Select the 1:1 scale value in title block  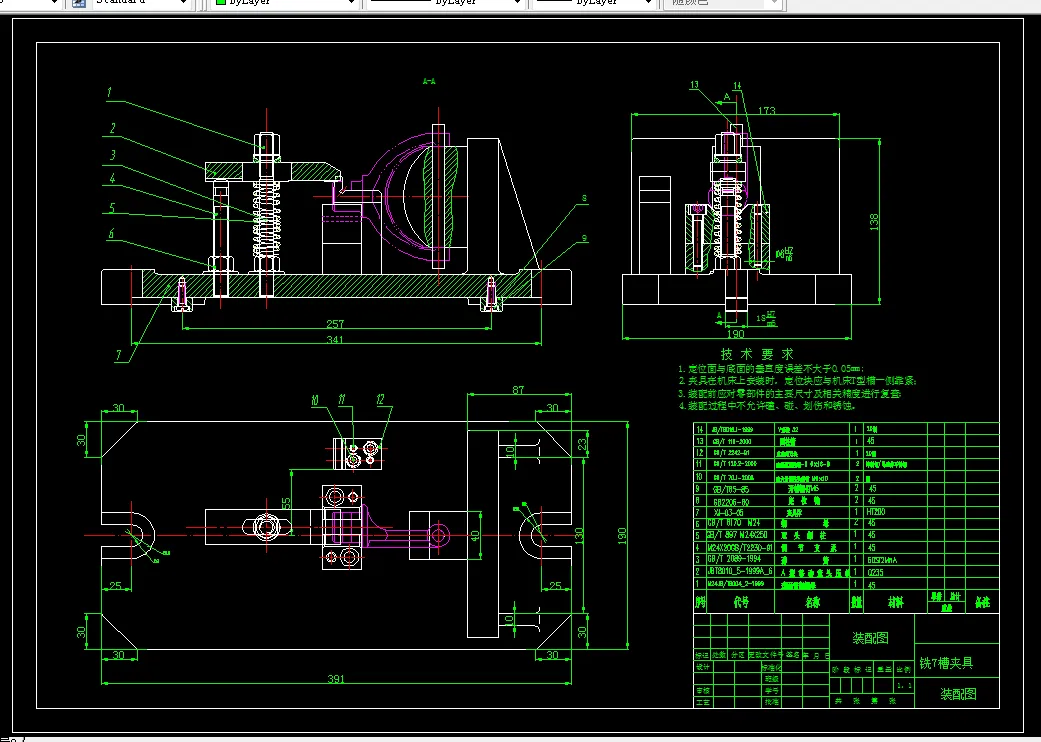coord(904,686)
